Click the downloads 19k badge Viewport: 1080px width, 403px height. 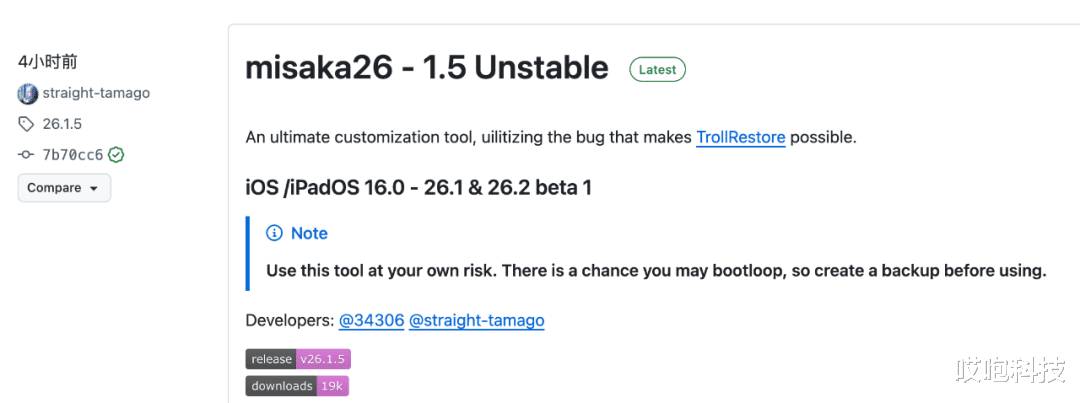pos(297,386)
